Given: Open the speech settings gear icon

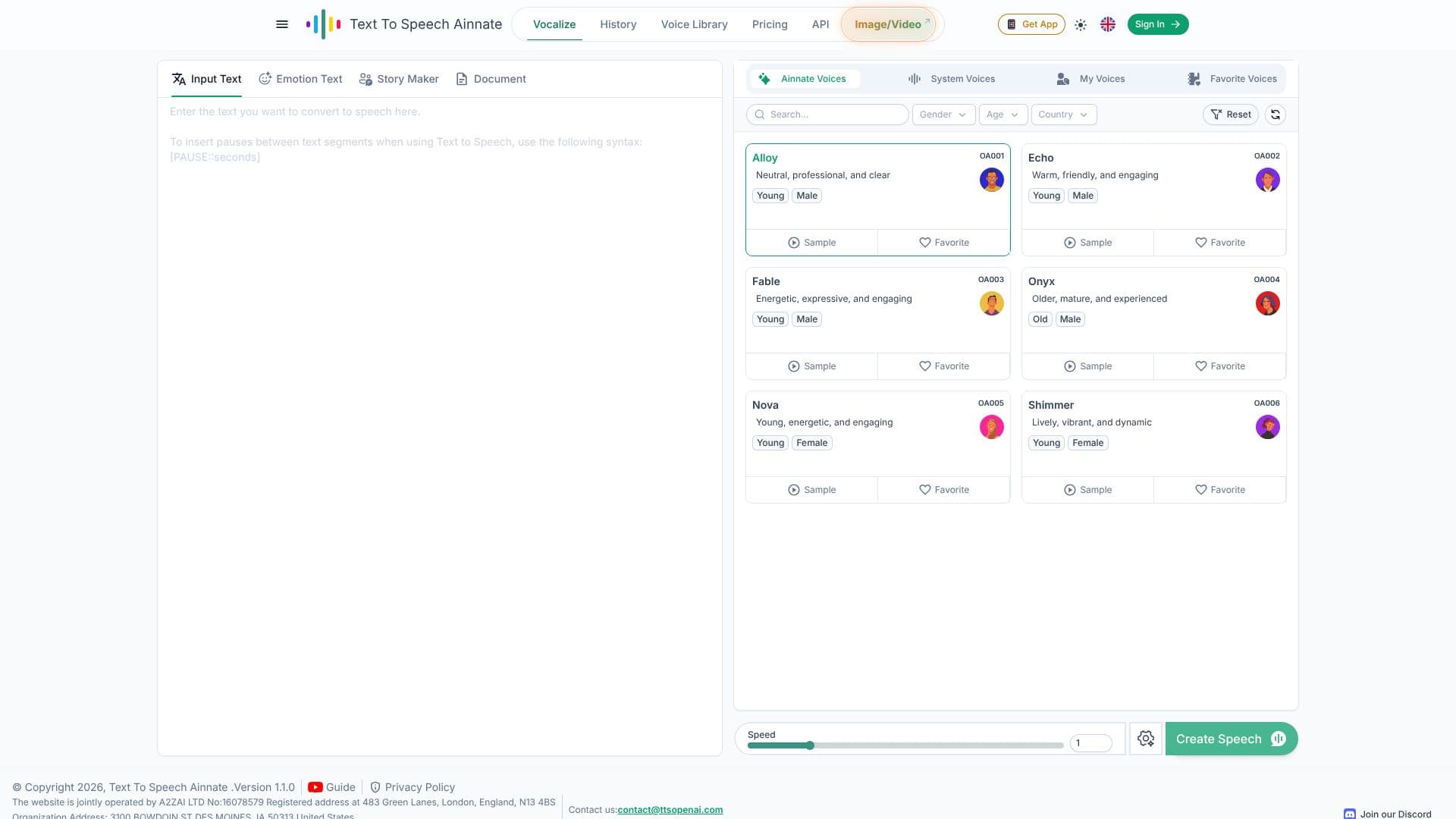Looking at the screenshot, I should (x=1146, y=739).
